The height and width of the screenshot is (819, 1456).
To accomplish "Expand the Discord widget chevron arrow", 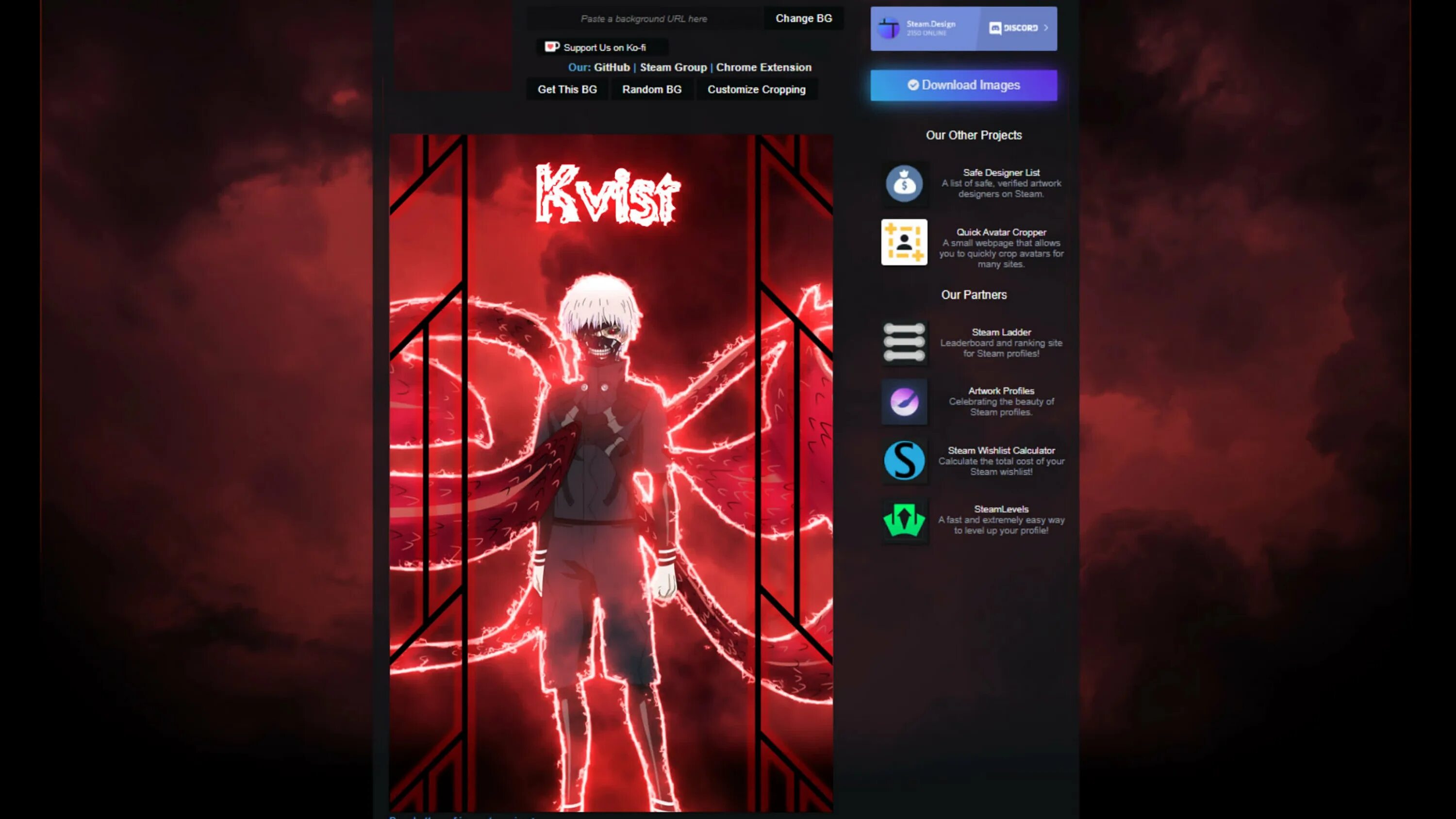I will tap(1046, 28).
